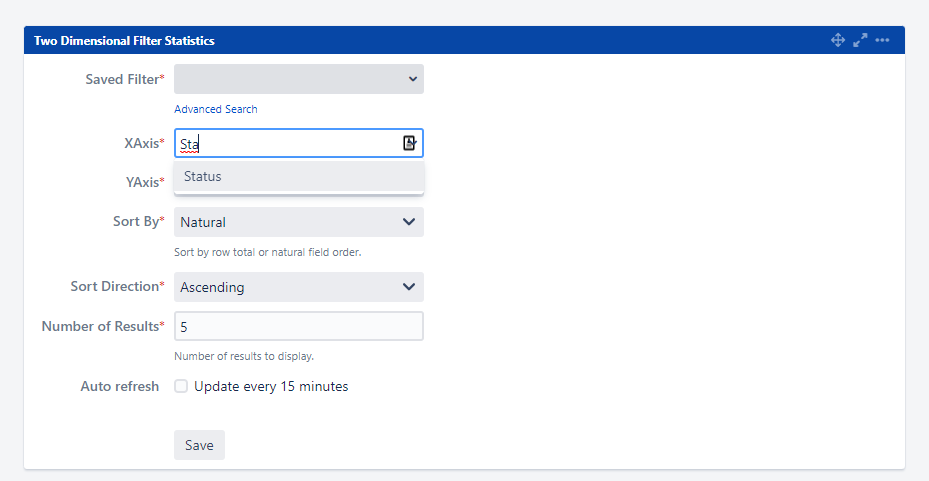Click the Number of results to display hint

tap(244, 356)
